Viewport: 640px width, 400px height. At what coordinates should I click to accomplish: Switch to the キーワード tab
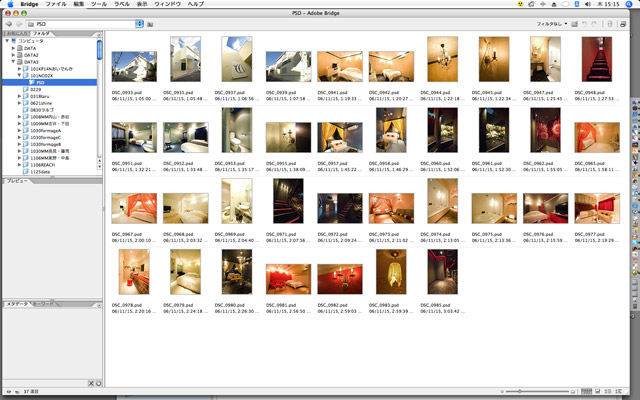coord(43,304)
